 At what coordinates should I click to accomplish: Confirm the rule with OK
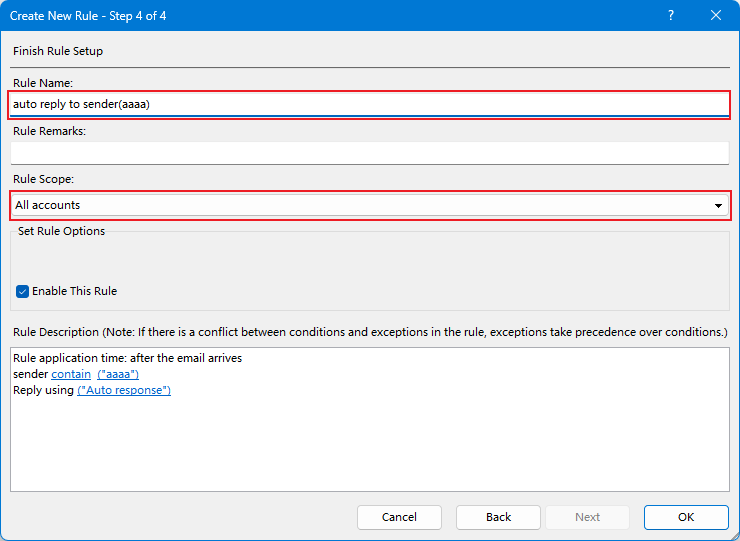tap(686, 517)
